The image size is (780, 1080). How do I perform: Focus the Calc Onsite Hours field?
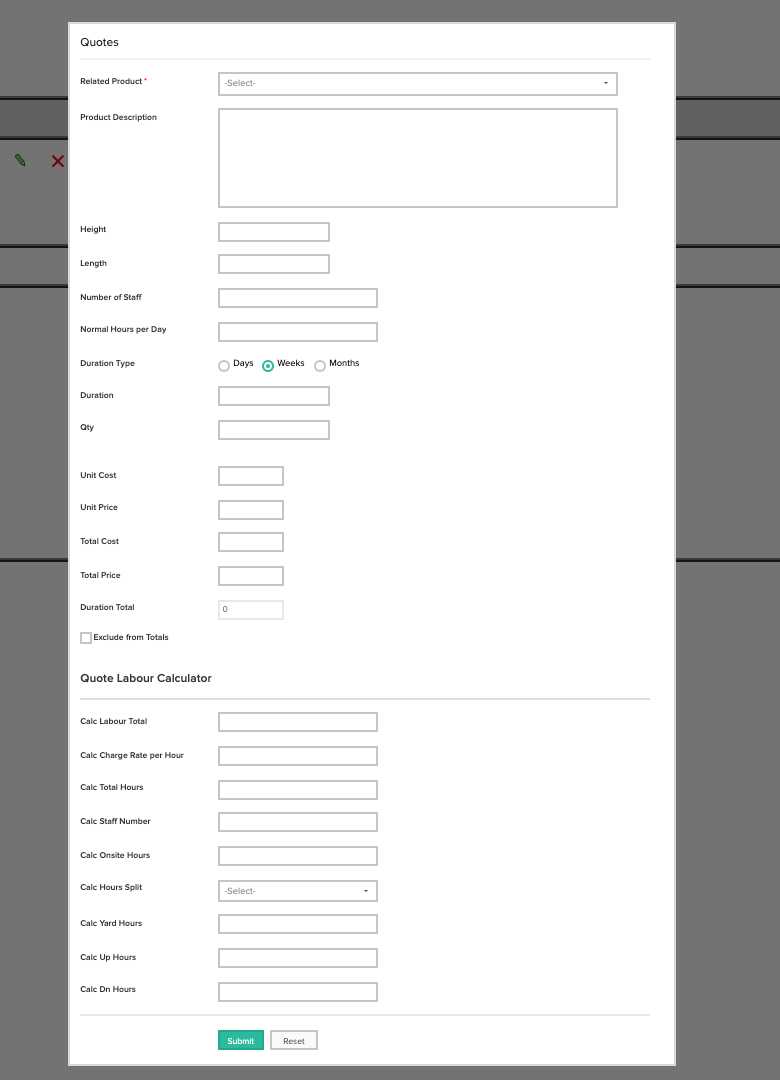298,855
